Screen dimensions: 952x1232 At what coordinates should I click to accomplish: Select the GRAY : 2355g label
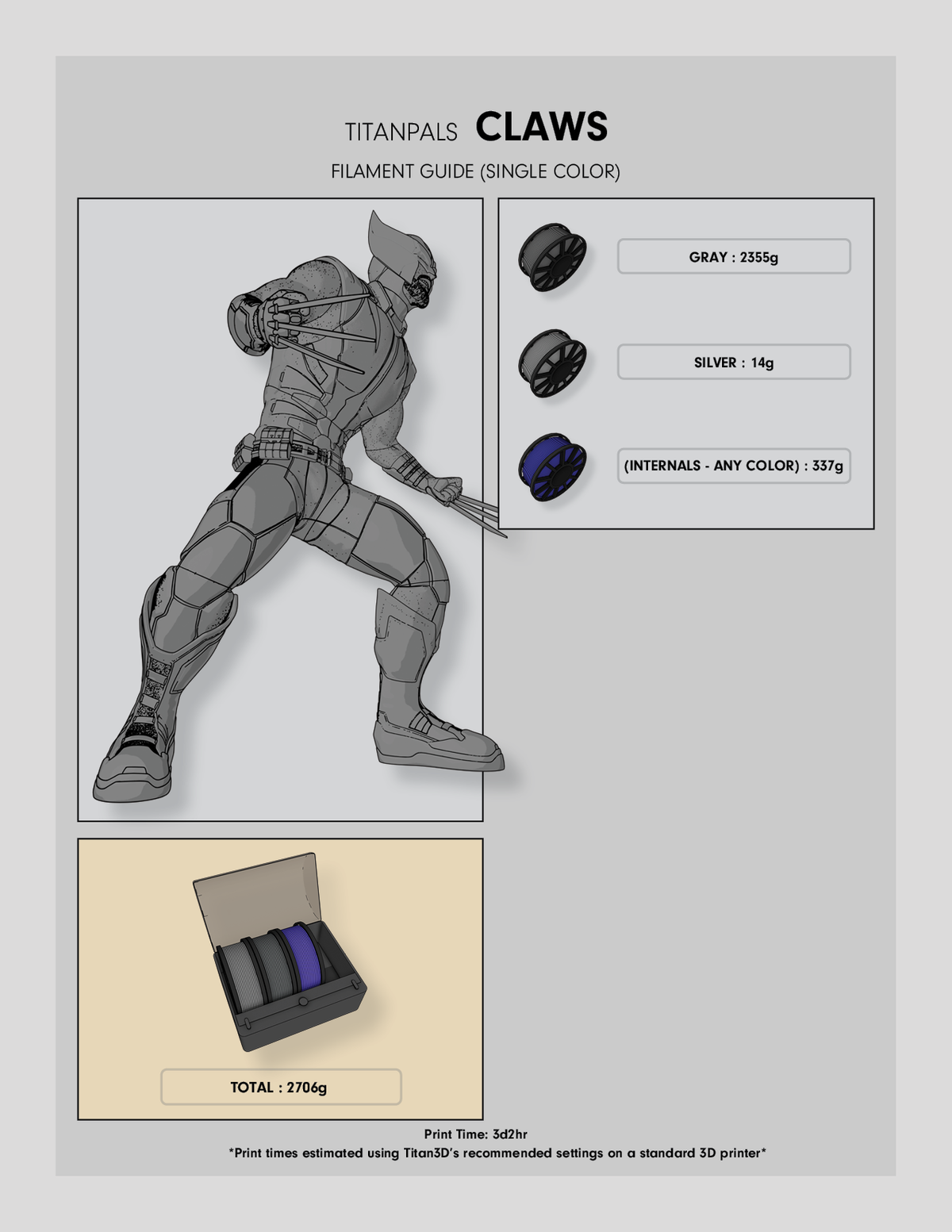[734, 257]
